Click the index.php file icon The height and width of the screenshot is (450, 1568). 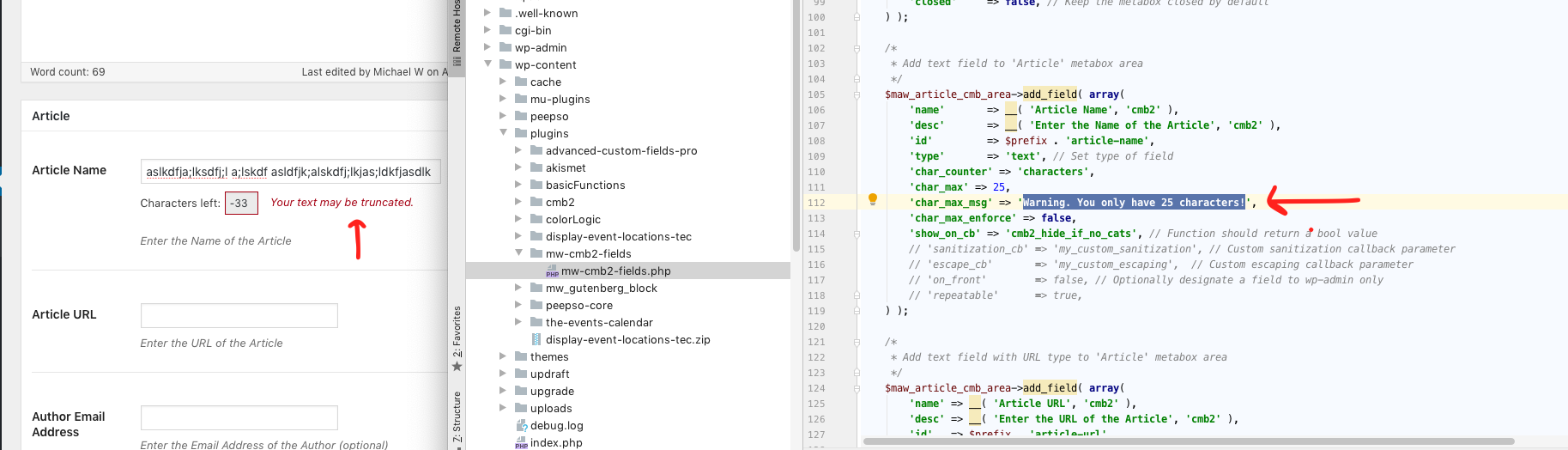[521, 443]
